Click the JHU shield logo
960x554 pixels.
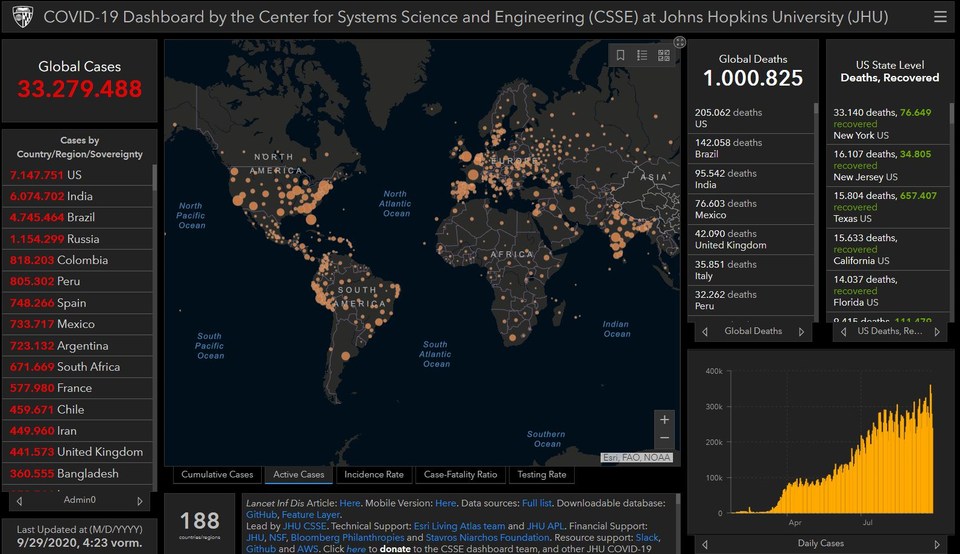click(23, 17)
